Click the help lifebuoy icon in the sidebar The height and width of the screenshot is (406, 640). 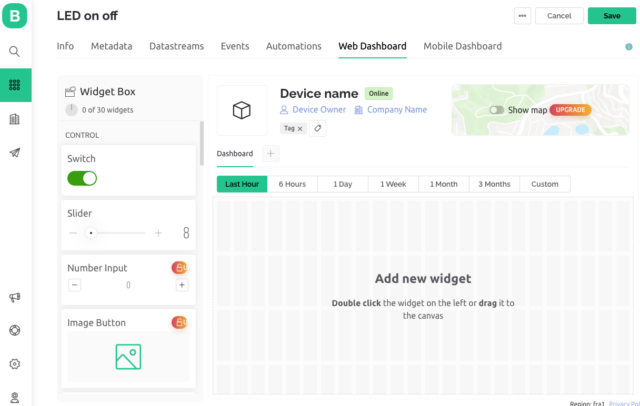coord(15,330)
